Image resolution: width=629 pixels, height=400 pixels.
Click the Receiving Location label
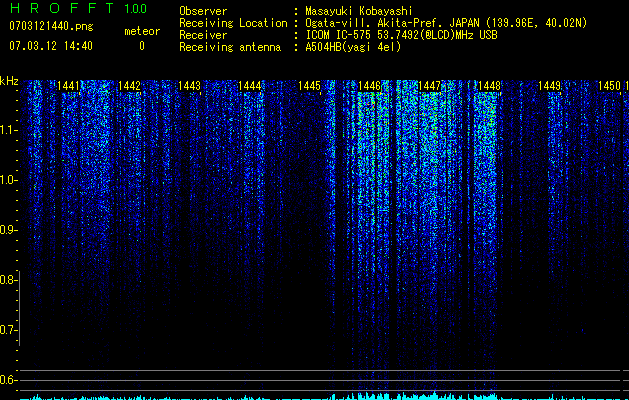(x=233, y=23)
